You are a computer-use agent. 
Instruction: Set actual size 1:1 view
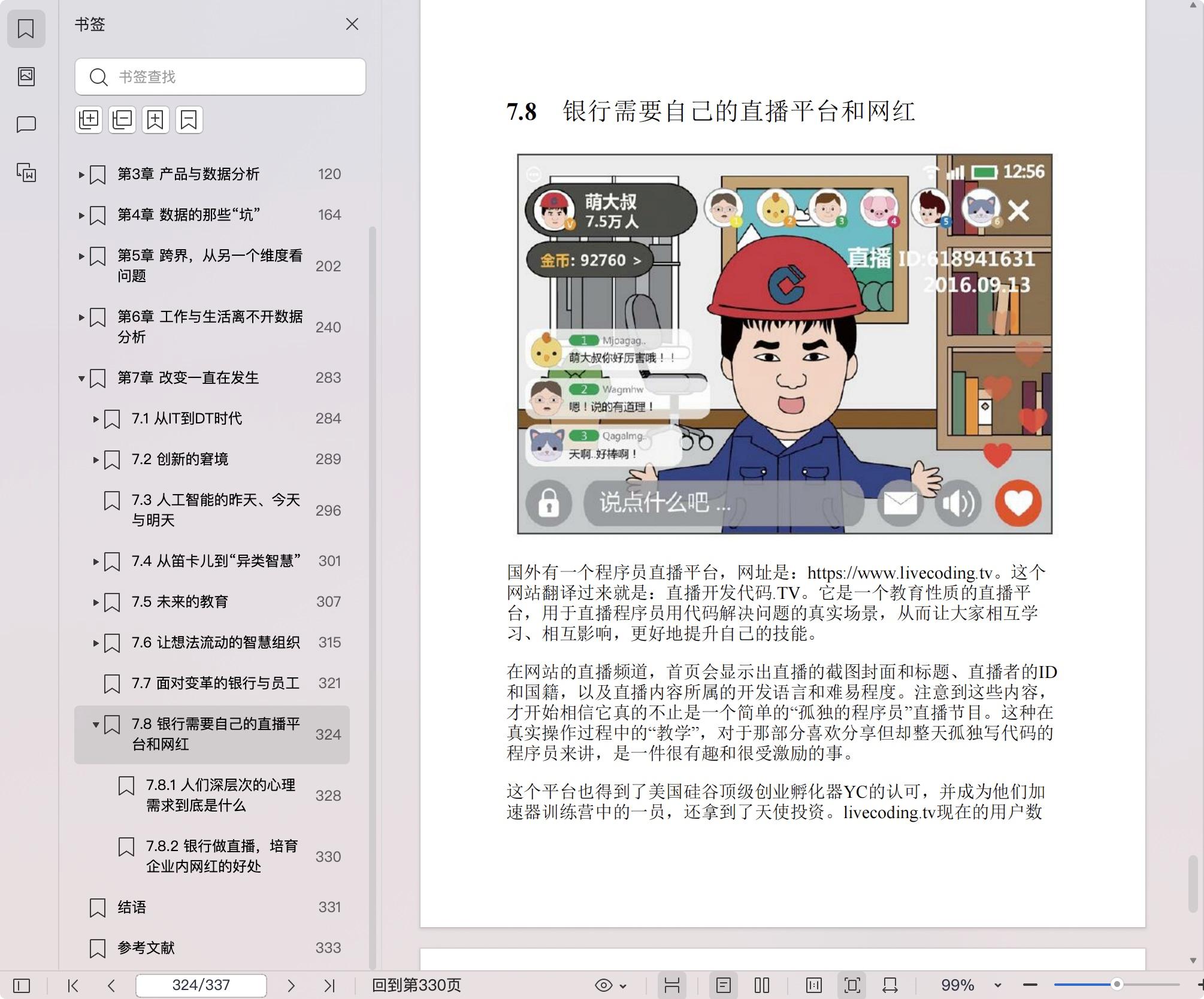[x=813, y=985]
